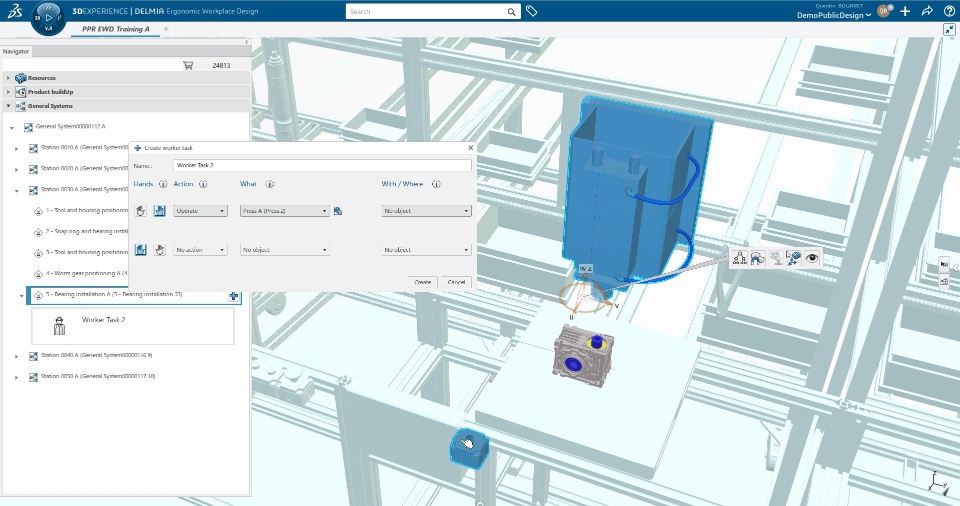
Task: Open the Operate action dropdown
Action: point(200,211)
